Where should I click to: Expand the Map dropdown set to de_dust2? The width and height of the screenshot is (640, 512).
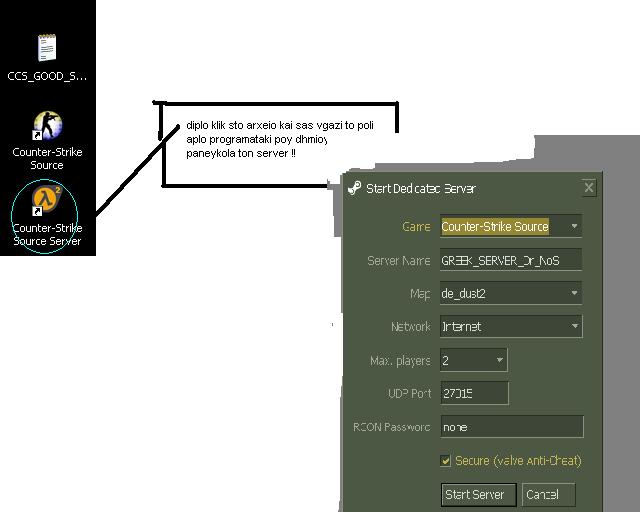511,293
